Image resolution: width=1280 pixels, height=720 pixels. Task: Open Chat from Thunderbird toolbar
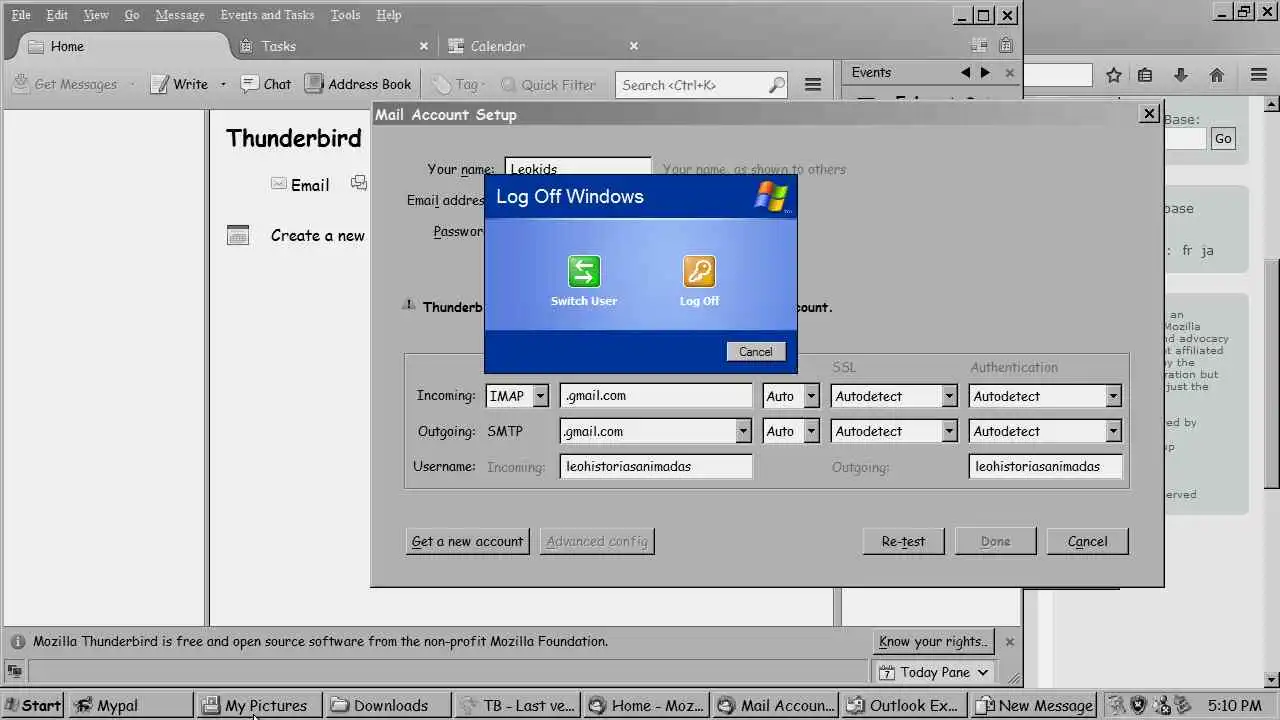(x=266, y=84)
